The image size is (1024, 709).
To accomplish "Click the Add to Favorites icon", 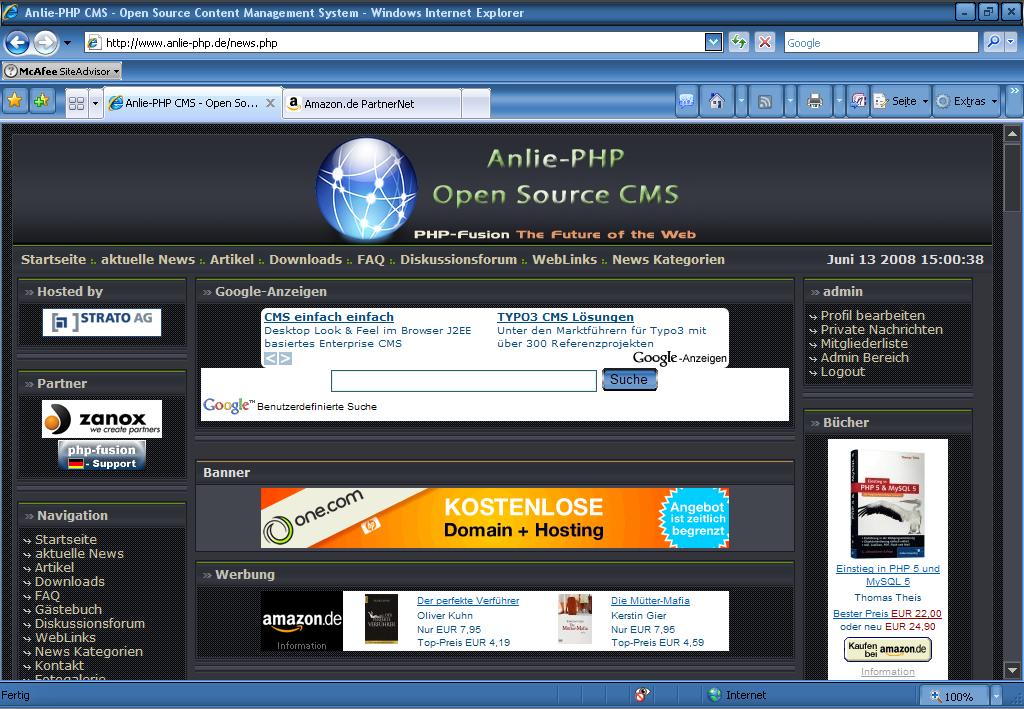I will pos(41,101).
